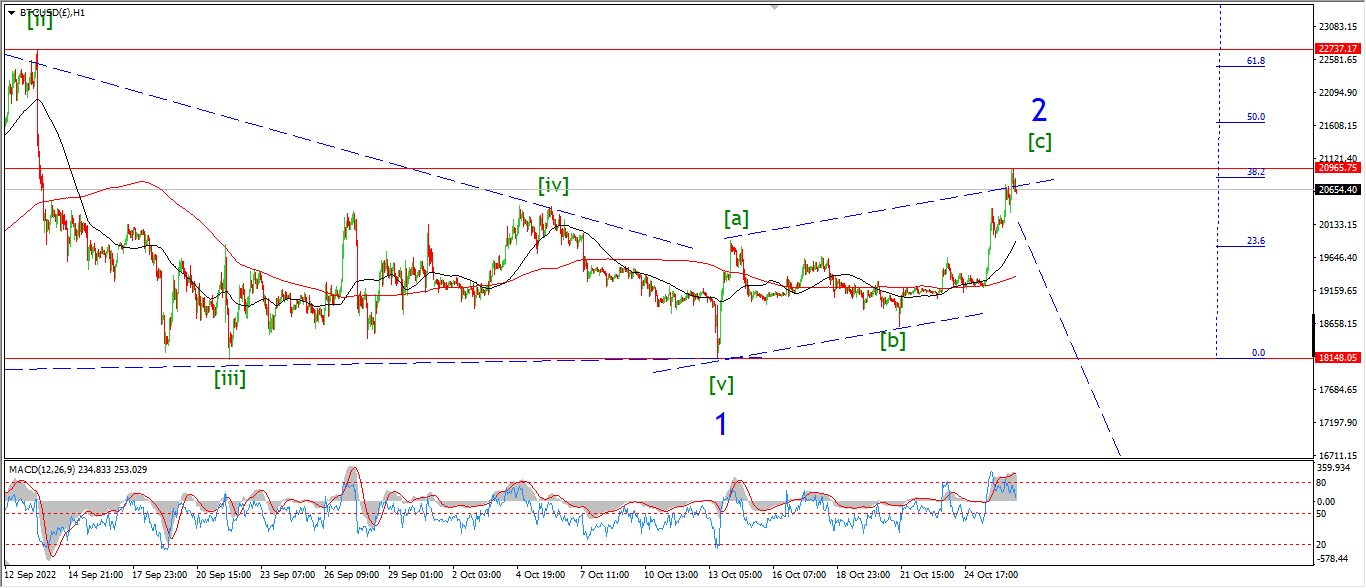This screenshot has height=588, width=1366.
Task: Select the 20654.40 current price tag
Action: pos(1338,189)
